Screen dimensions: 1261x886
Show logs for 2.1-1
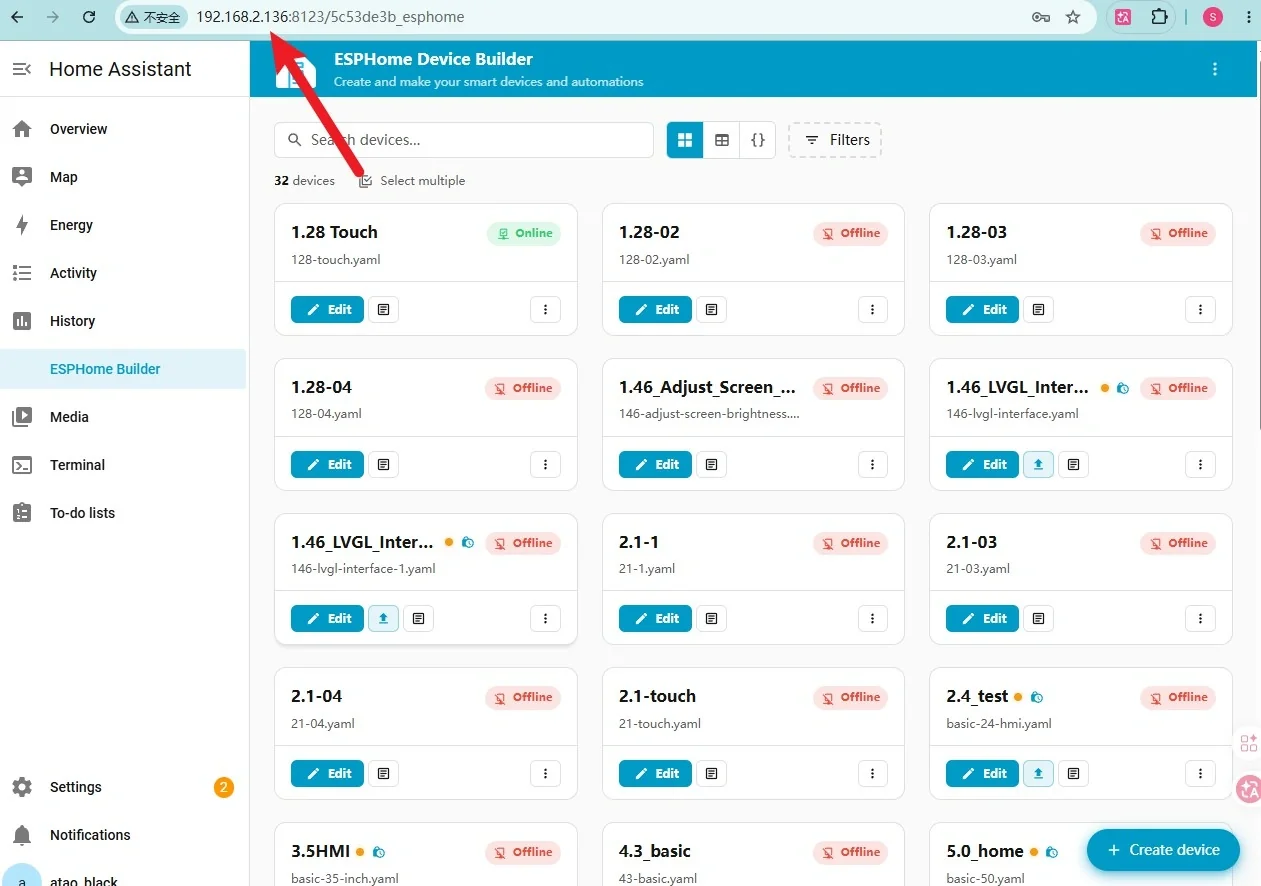pyautogui.click(x=711, y=619)
